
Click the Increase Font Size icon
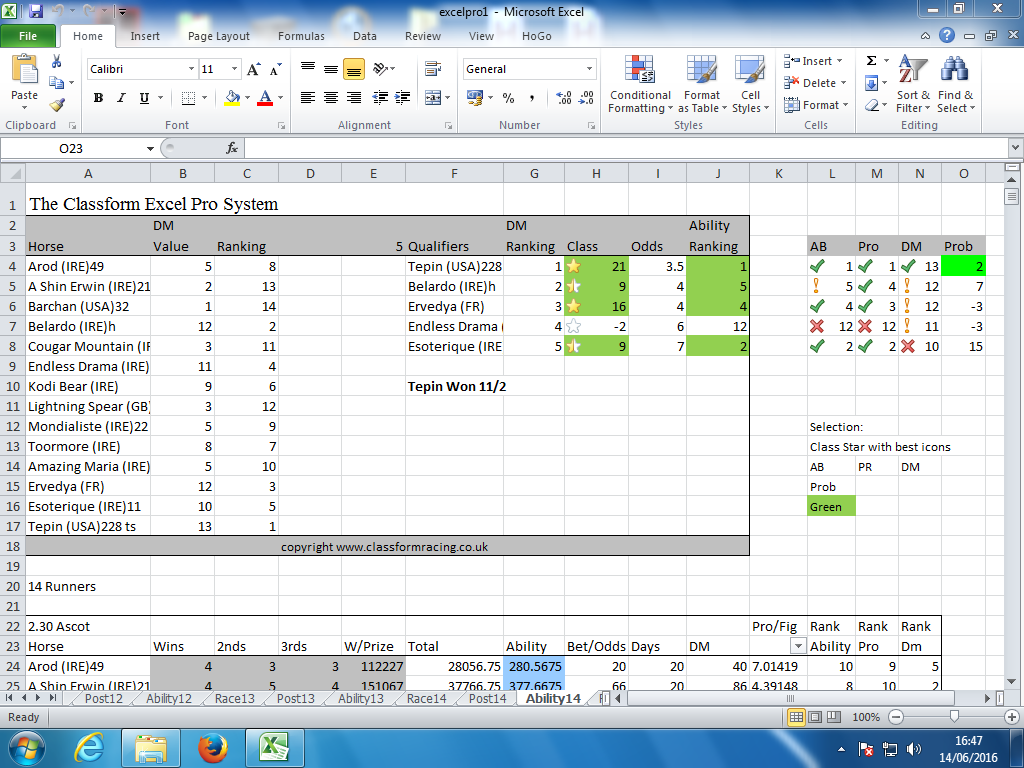coord(253,70)
